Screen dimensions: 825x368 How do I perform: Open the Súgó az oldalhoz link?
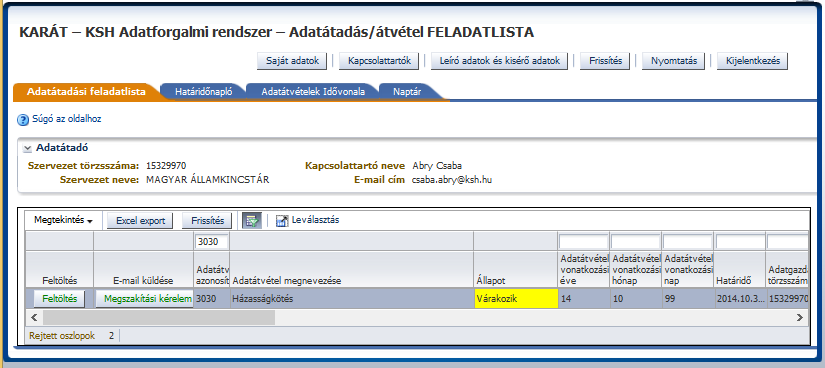tap(66, 120)
